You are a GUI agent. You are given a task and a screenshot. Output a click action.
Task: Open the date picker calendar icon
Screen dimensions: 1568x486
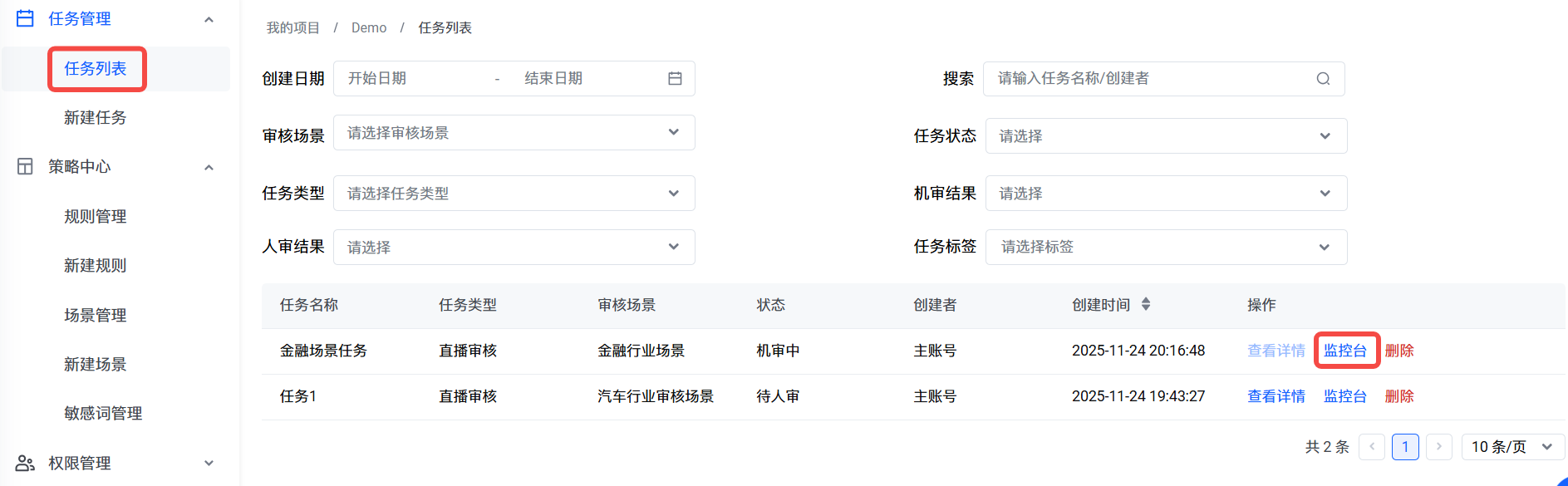(x=675, y=78)
